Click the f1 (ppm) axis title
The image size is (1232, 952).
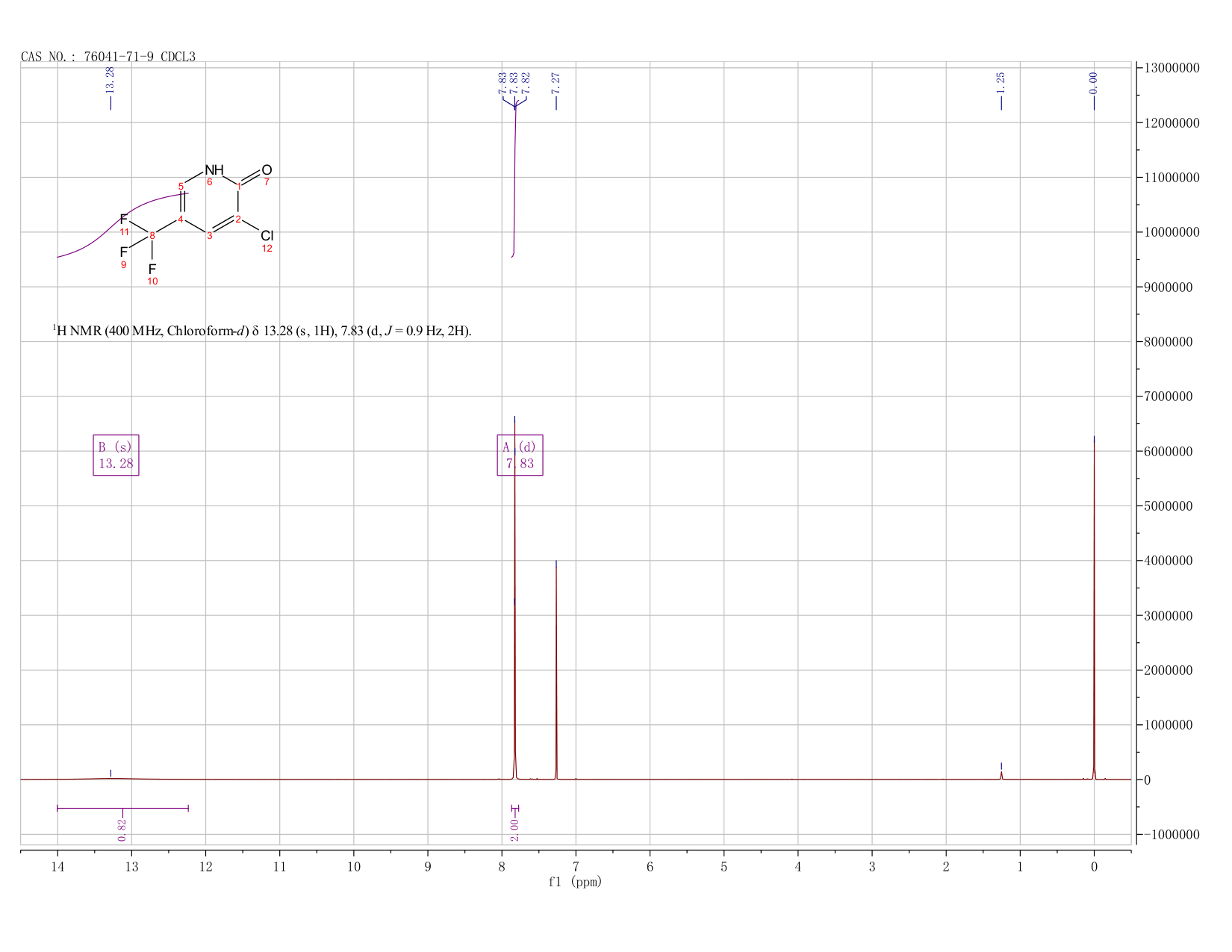[575, 882]
